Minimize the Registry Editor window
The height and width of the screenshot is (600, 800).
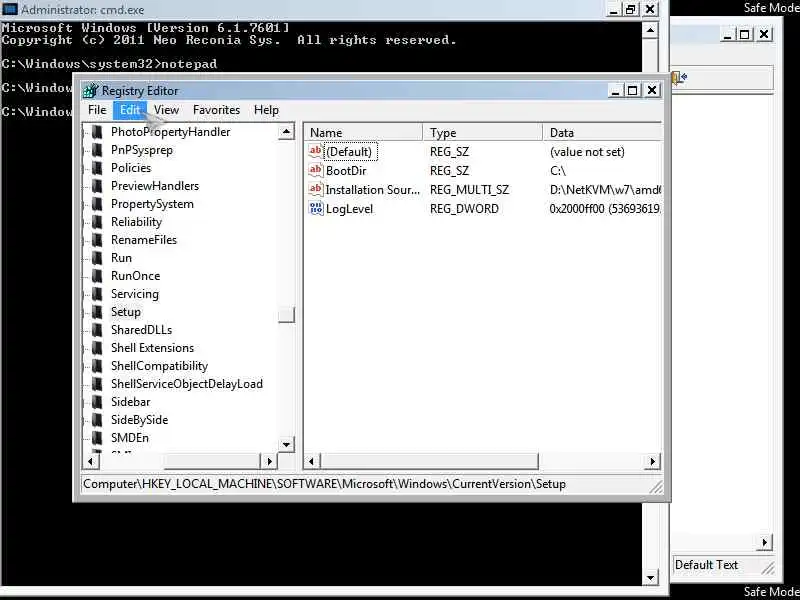[x=616, y=90]
